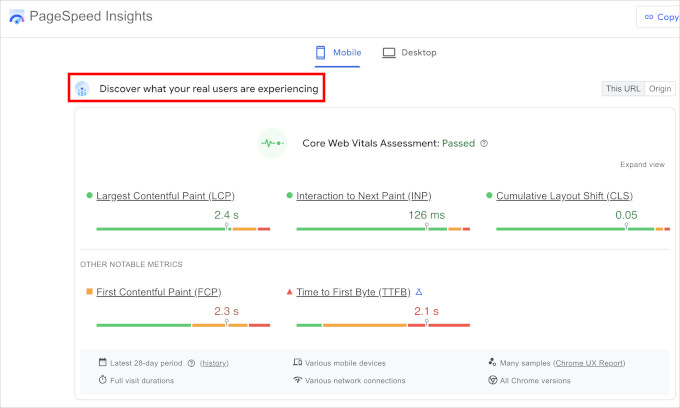The height and width of the screenshot is (408, 680).
Task: Click the FCP distribution bar
Action: click(x=183, y=325)
